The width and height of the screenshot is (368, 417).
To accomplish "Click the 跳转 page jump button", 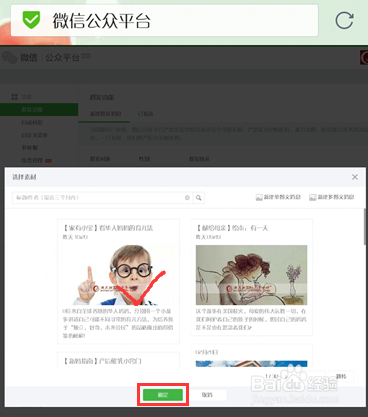I will tap(341, 376).
